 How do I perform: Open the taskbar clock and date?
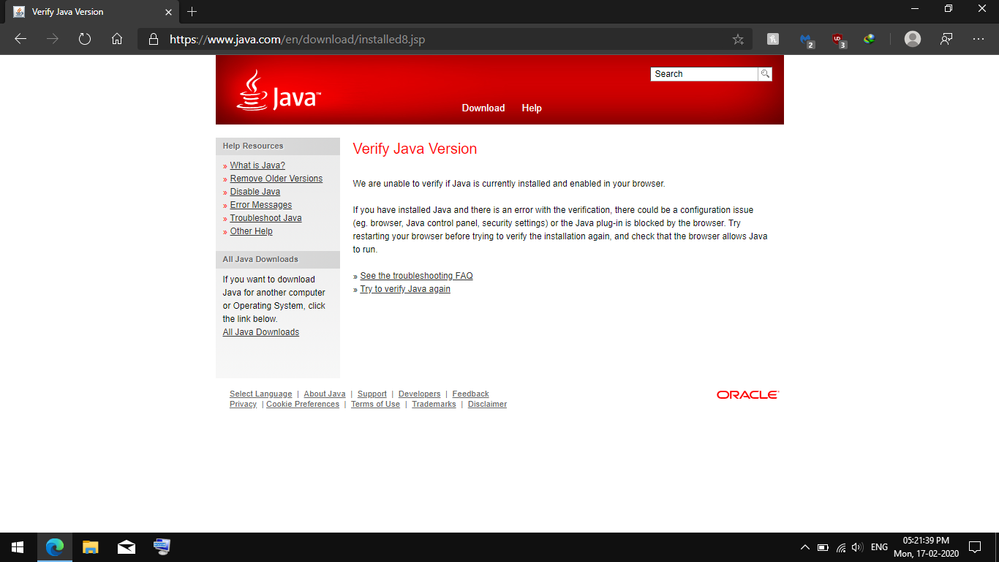click(x=926, y=547)
